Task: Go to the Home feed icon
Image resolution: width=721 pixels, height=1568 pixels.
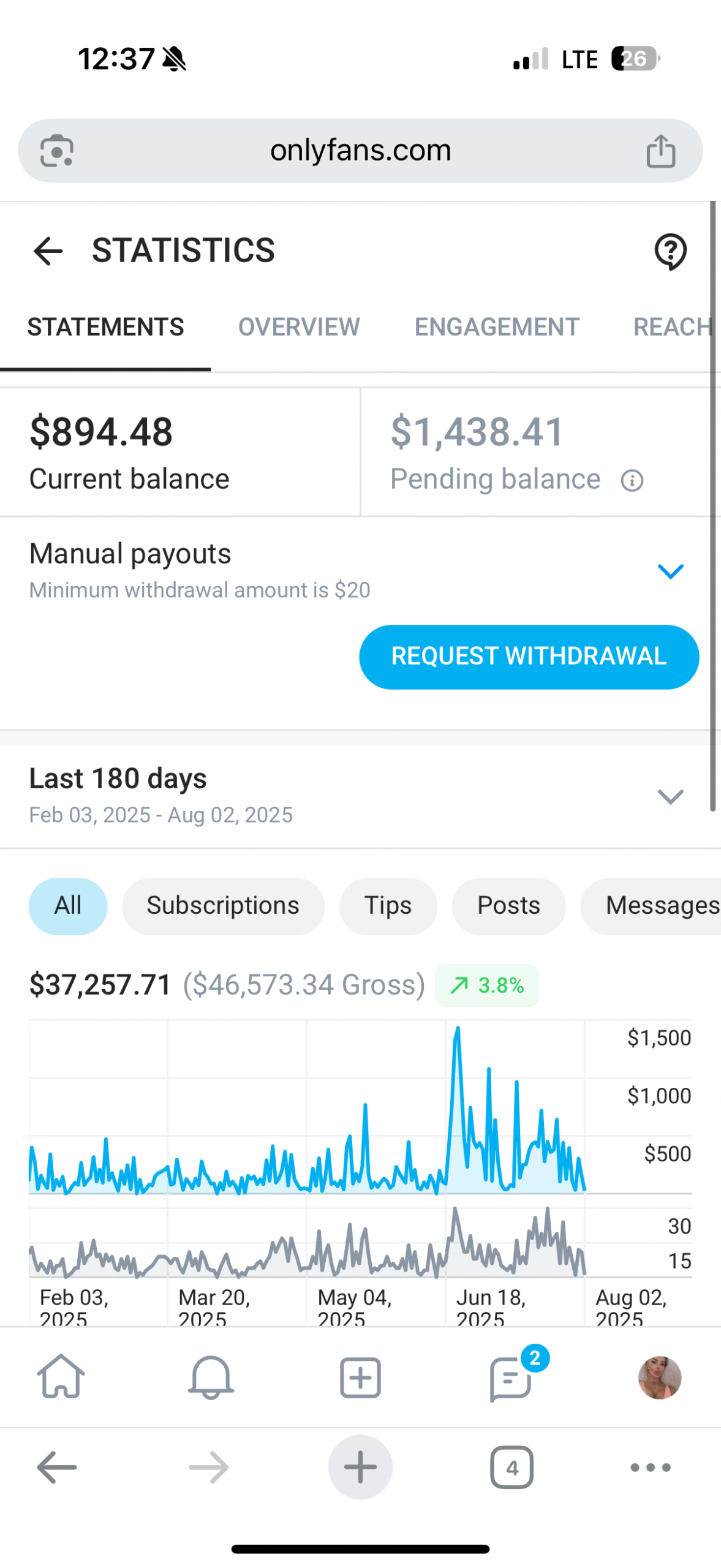Action: [61, 1377]
